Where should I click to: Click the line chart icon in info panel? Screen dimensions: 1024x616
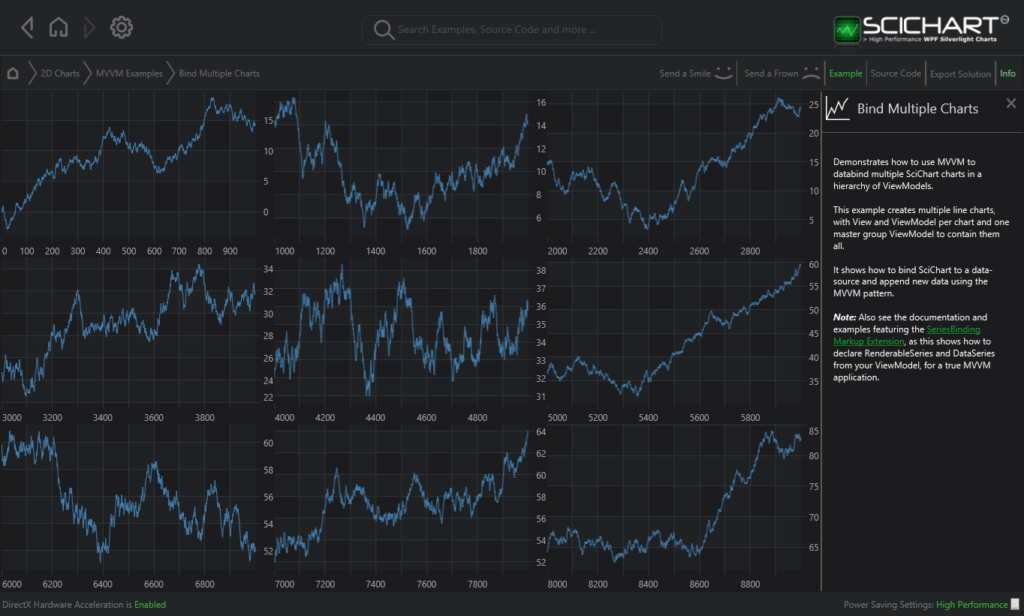(837, 108)
